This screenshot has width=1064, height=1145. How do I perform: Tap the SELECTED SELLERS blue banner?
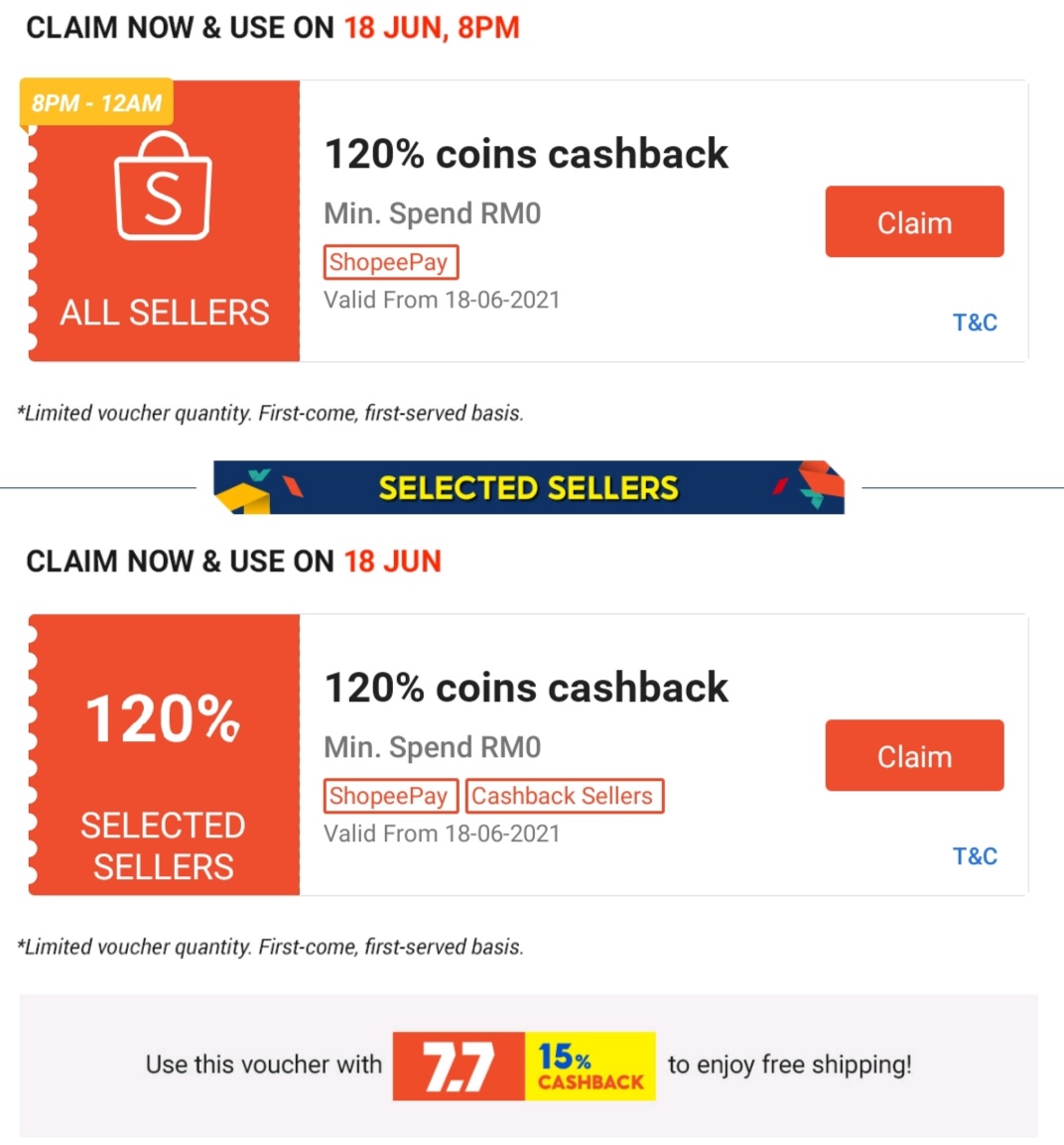528,487
